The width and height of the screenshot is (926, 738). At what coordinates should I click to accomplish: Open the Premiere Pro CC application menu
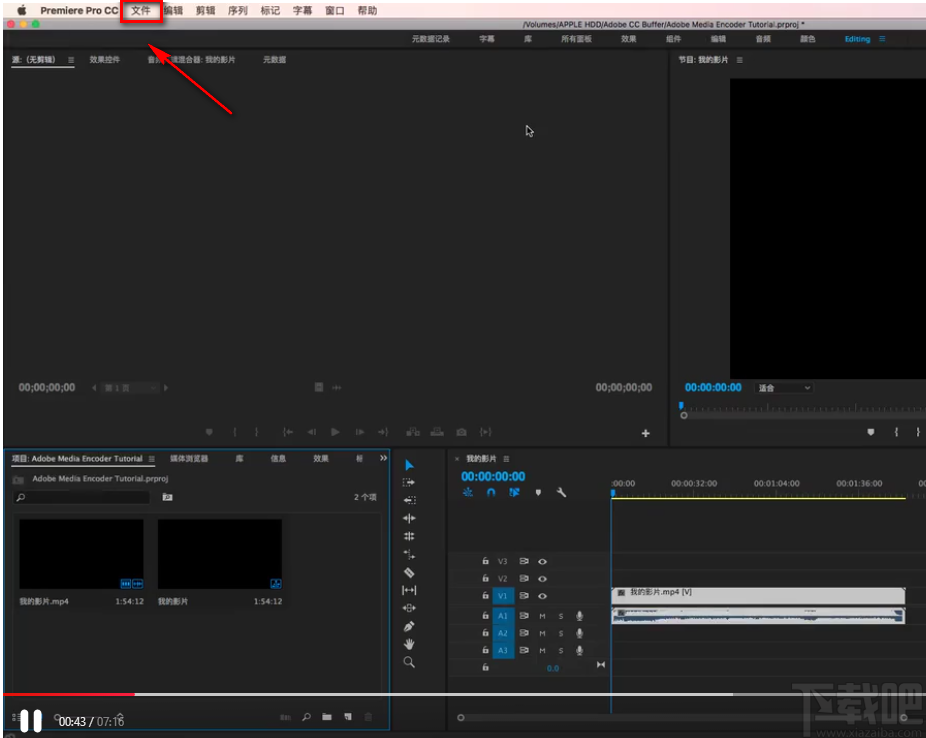pyautogui.click(x=79, y=11)
